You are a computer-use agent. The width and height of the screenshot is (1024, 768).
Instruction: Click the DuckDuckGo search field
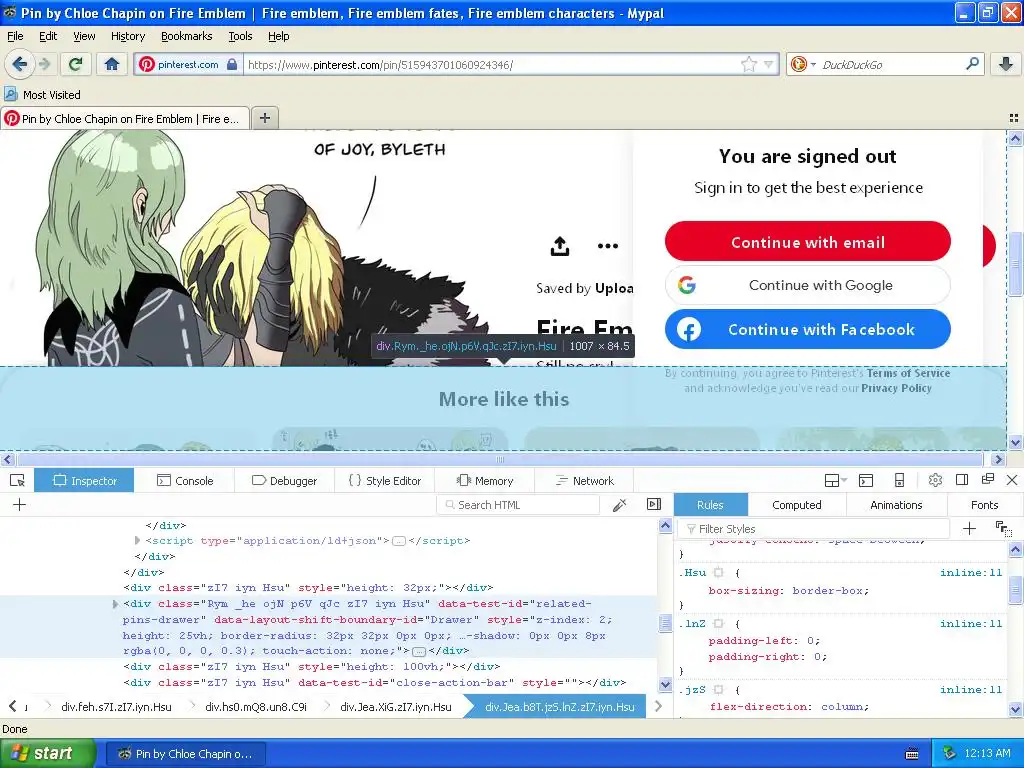coord(888,64)
